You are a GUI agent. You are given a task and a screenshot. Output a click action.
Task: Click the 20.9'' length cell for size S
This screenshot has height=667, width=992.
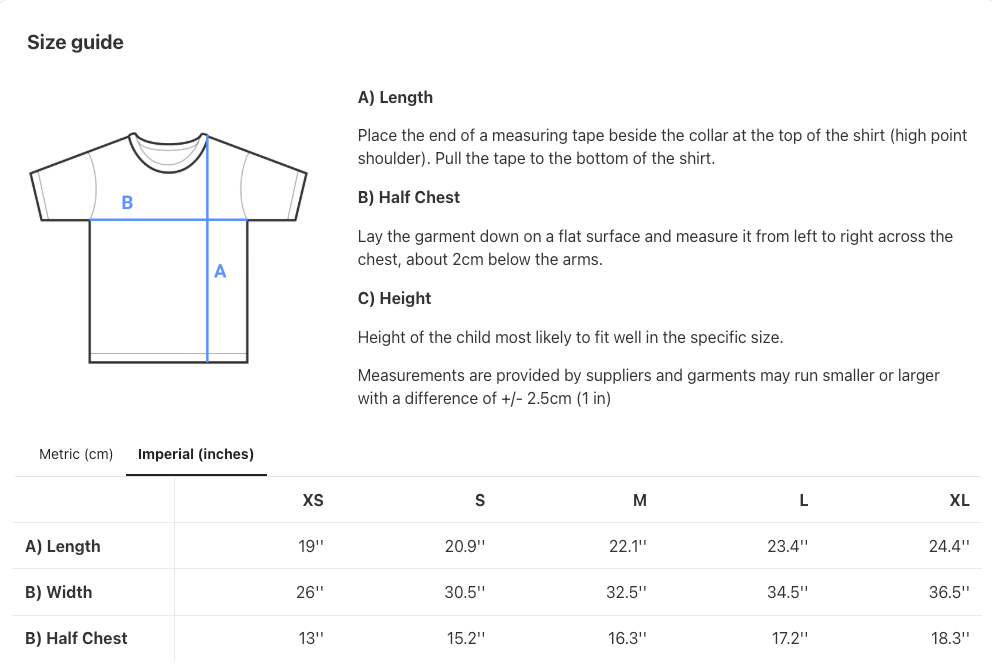tap(465, 546)
